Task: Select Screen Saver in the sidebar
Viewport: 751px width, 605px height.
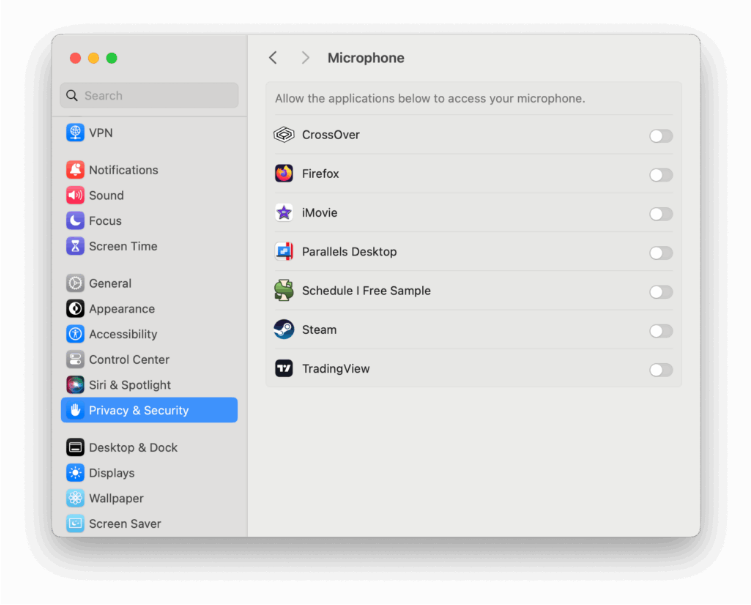Action: [149, 524]
